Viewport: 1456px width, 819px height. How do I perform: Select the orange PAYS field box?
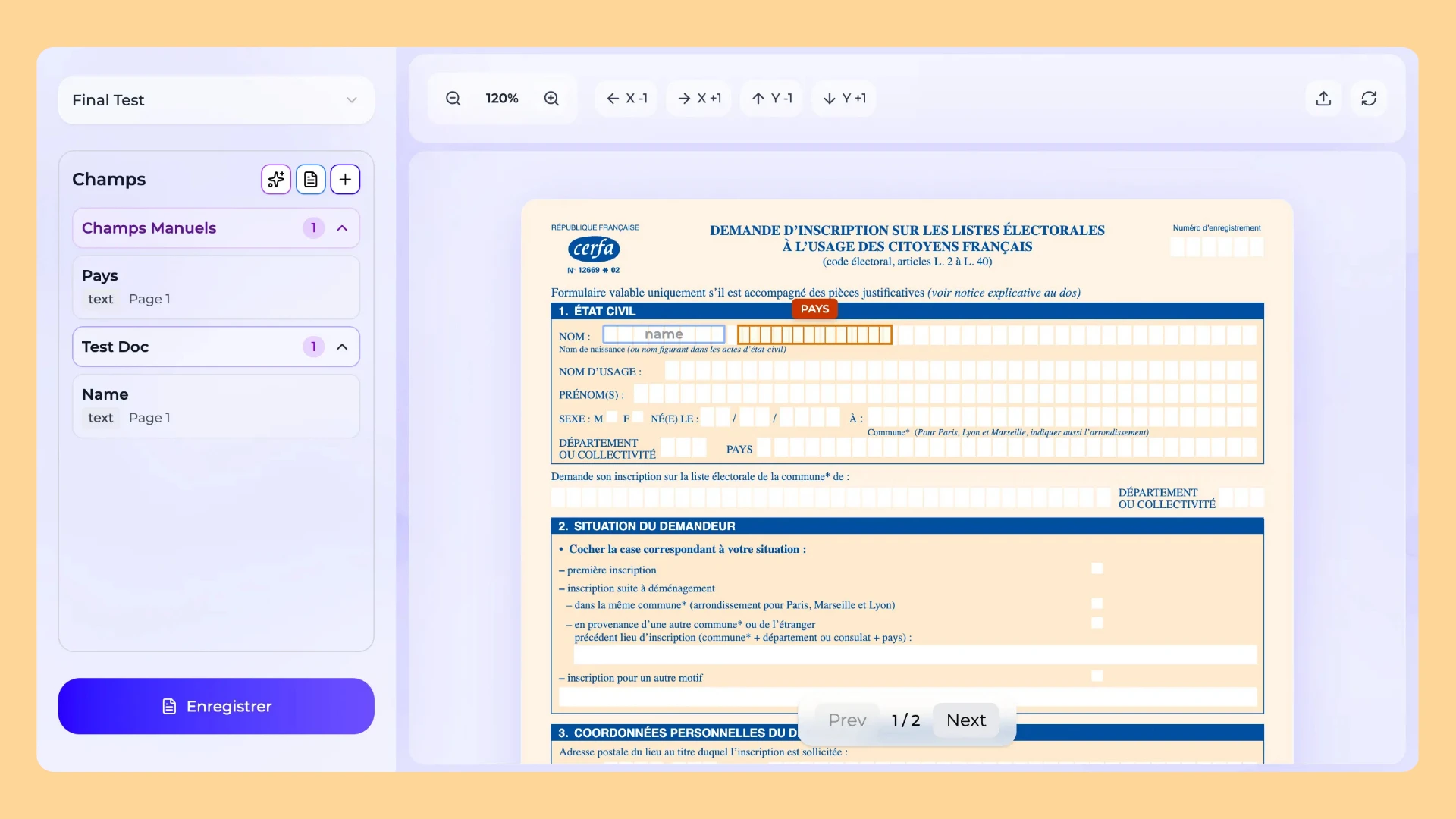point(814,334)
